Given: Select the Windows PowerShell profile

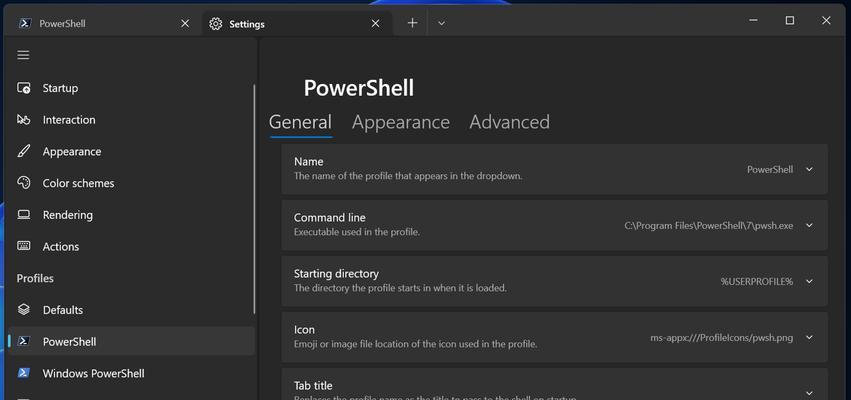Looking at the screenshot, I should coord(131,373).
